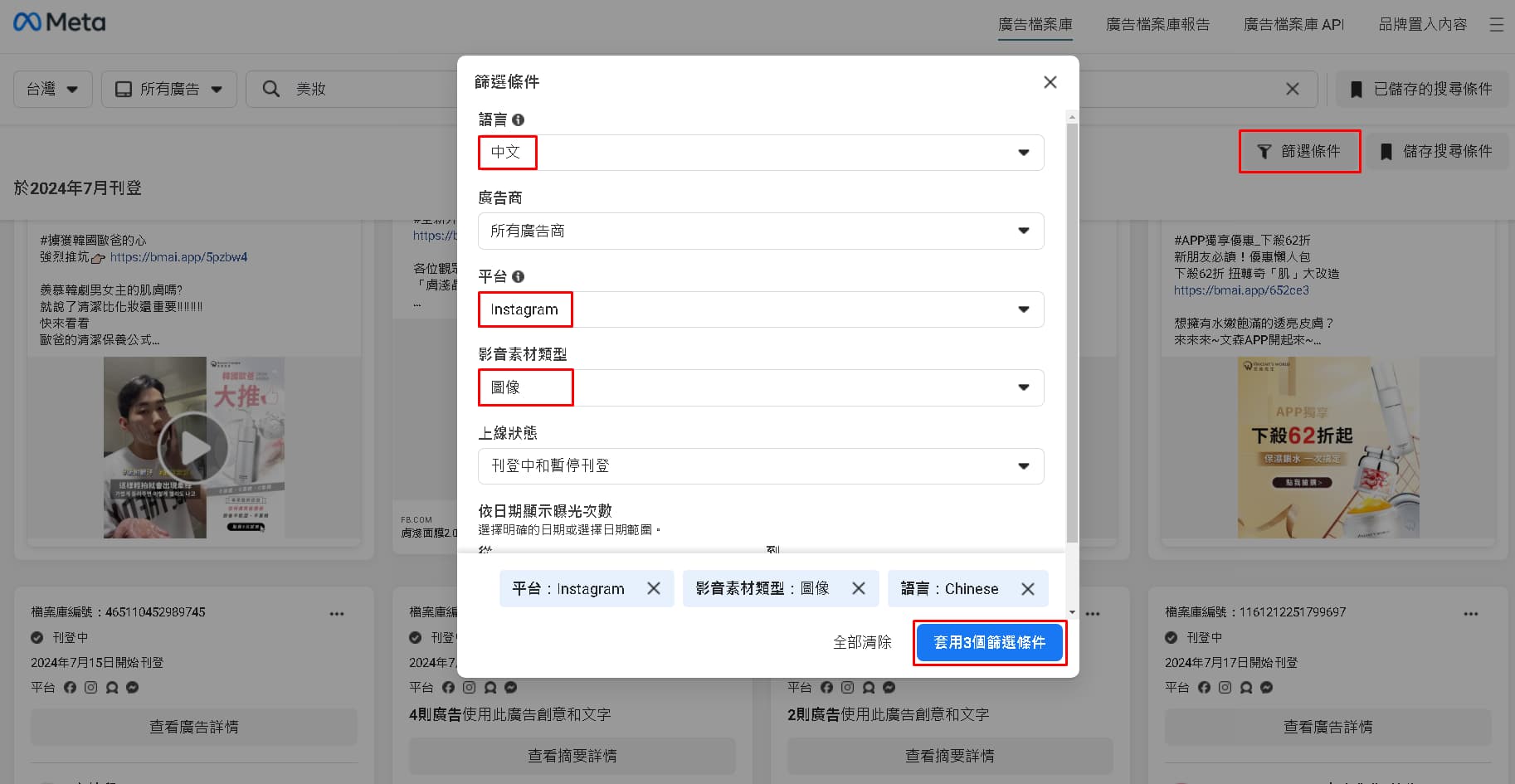Click Messenger platform icon on ad 1161212251799697
1515x784 pixels.
1267,687
